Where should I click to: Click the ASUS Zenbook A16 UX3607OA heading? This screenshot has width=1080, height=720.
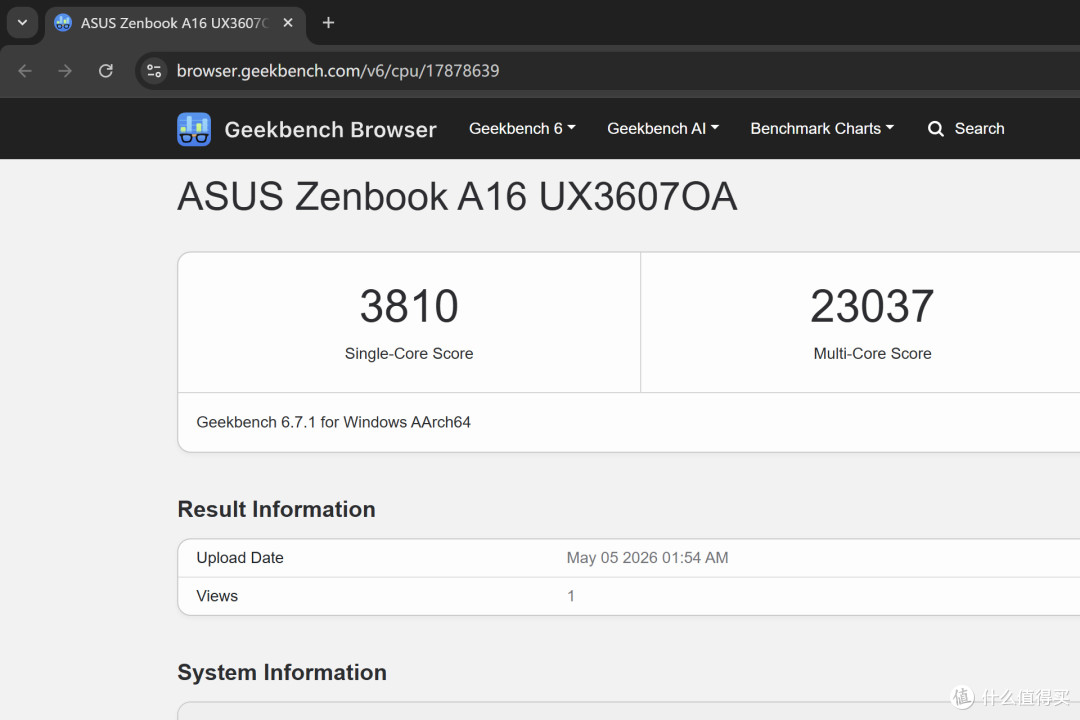(457, 196)
